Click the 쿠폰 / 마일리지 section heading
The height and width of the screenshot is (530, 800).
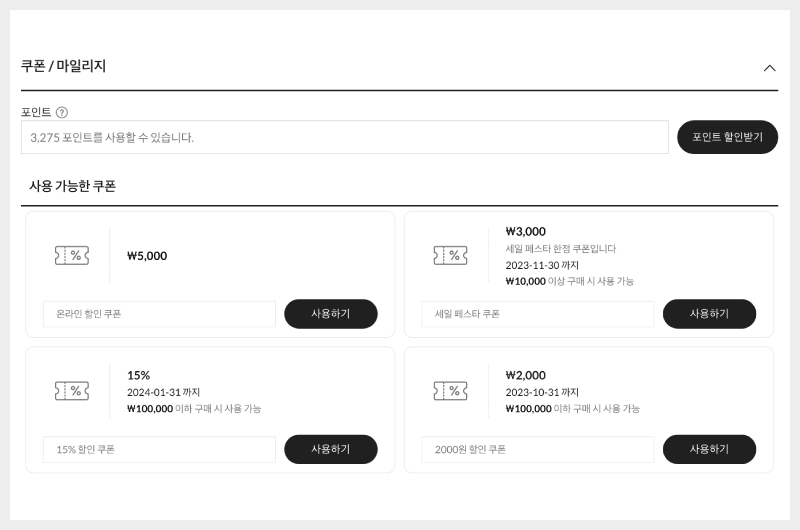click(63, 66)
